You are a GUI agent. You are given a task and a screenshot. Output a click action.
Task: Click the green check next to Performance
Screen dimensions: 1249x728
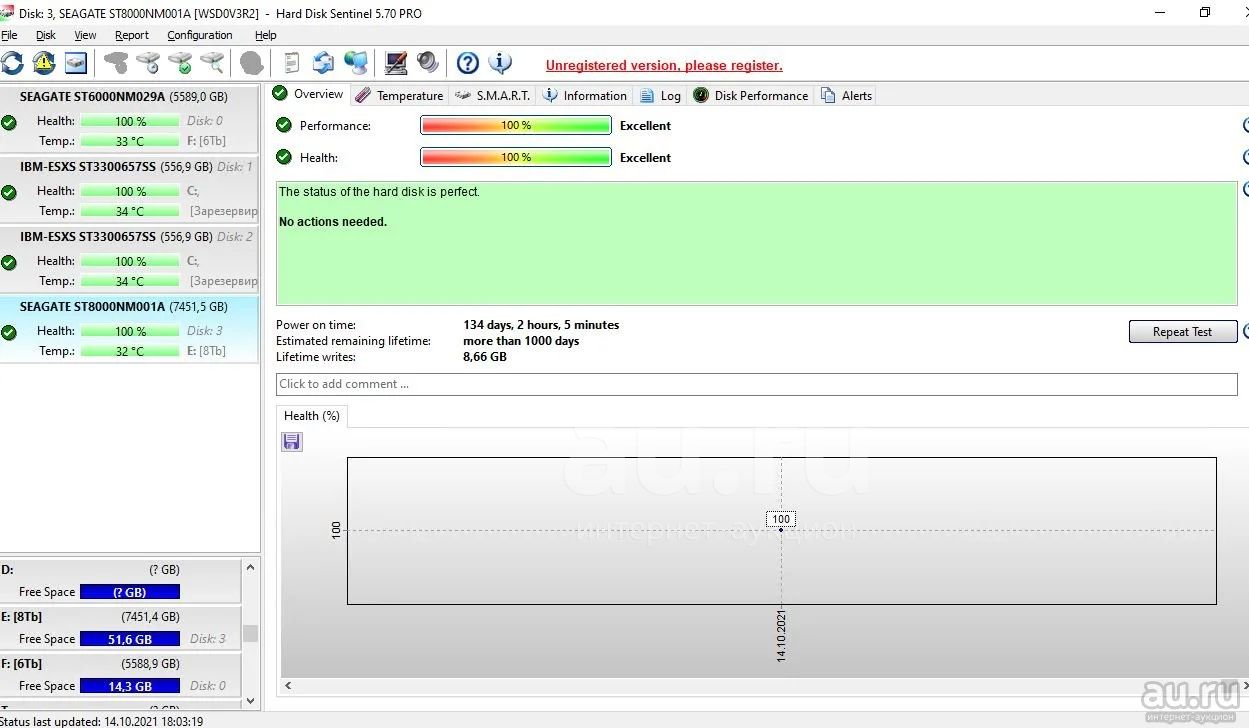tap(284, 125)
